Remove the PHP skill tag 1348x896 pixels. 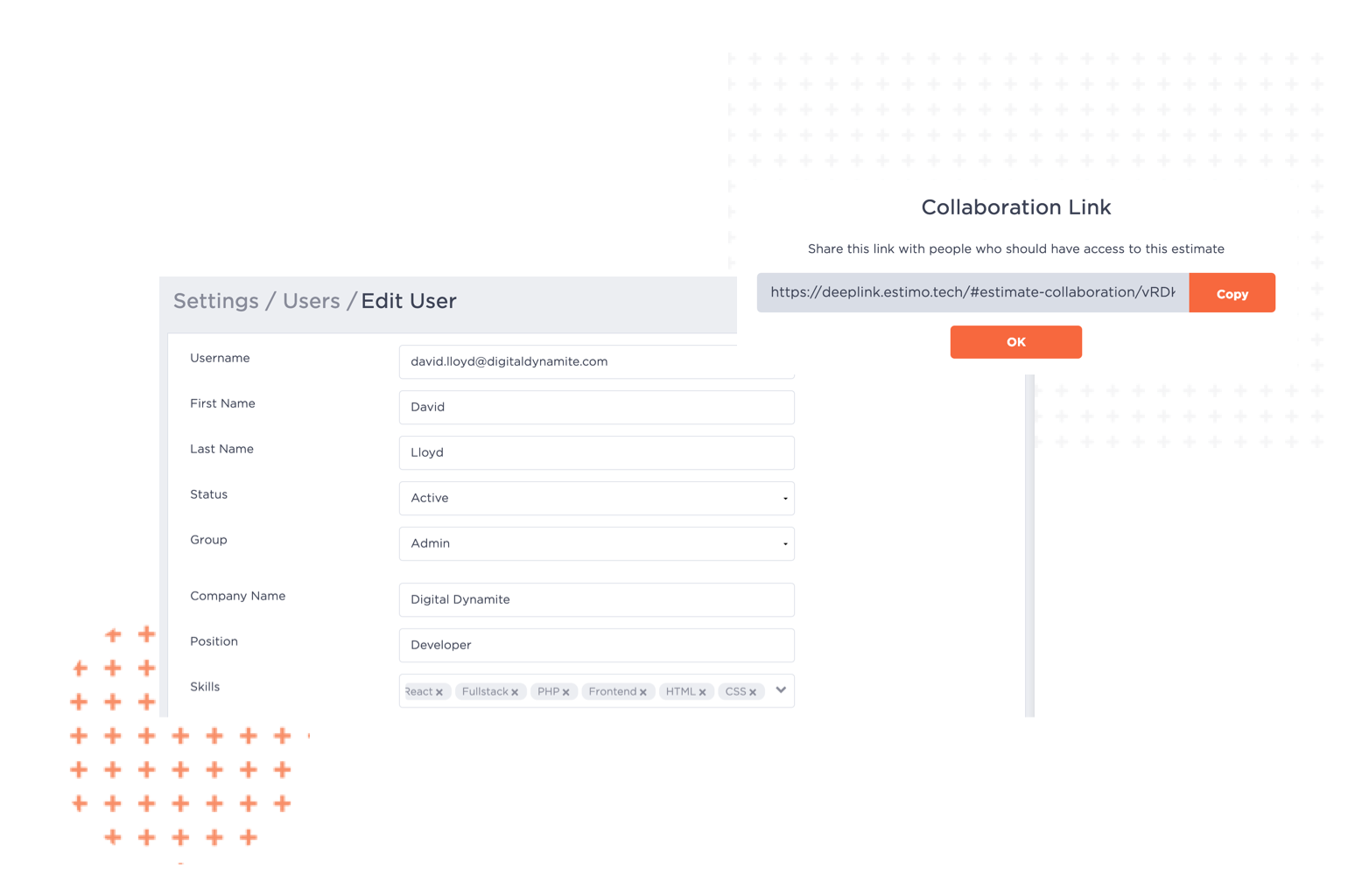(x=566, y=692)
